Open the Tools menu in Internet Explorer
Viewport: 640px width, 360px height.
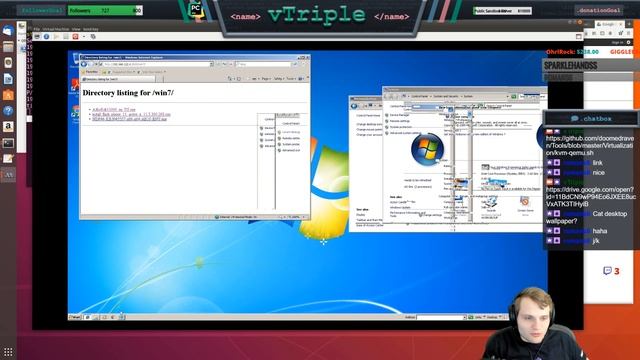[x=290, y=78]
